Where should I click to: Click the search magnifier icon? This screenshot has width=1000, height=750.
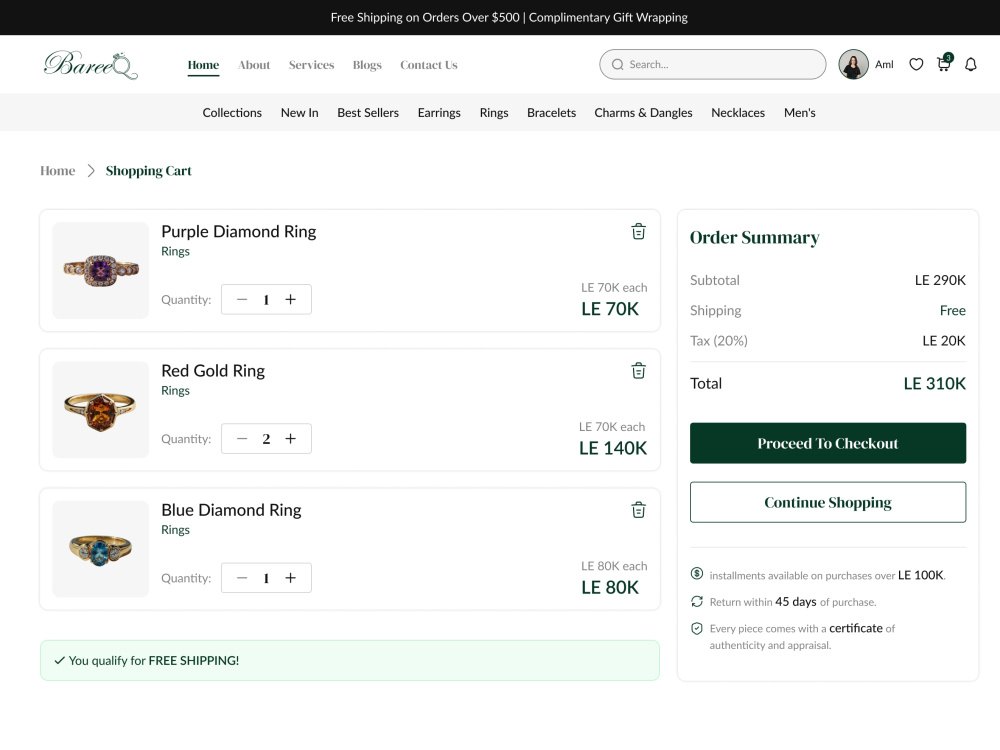(x=617, y=64)
